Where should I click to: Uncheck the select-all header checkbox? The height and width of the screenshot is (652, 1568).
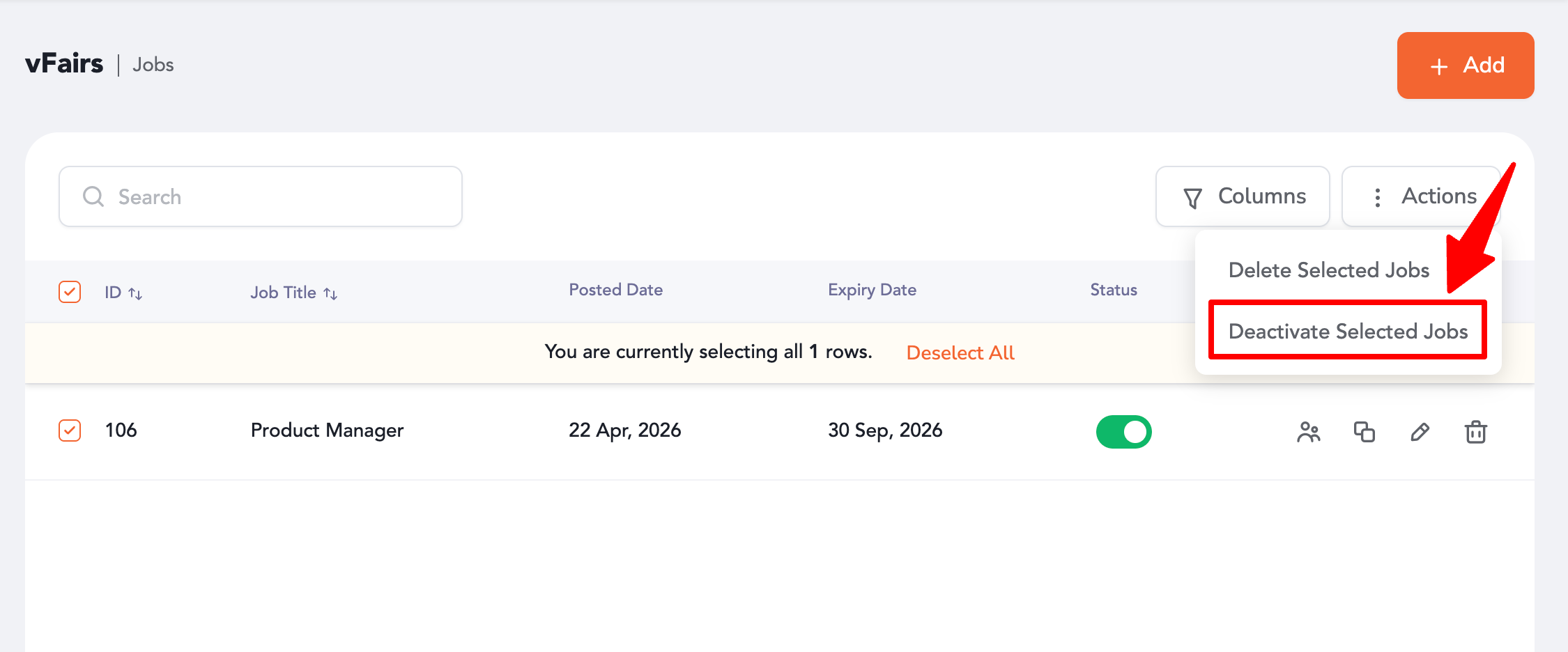(70, 292)
